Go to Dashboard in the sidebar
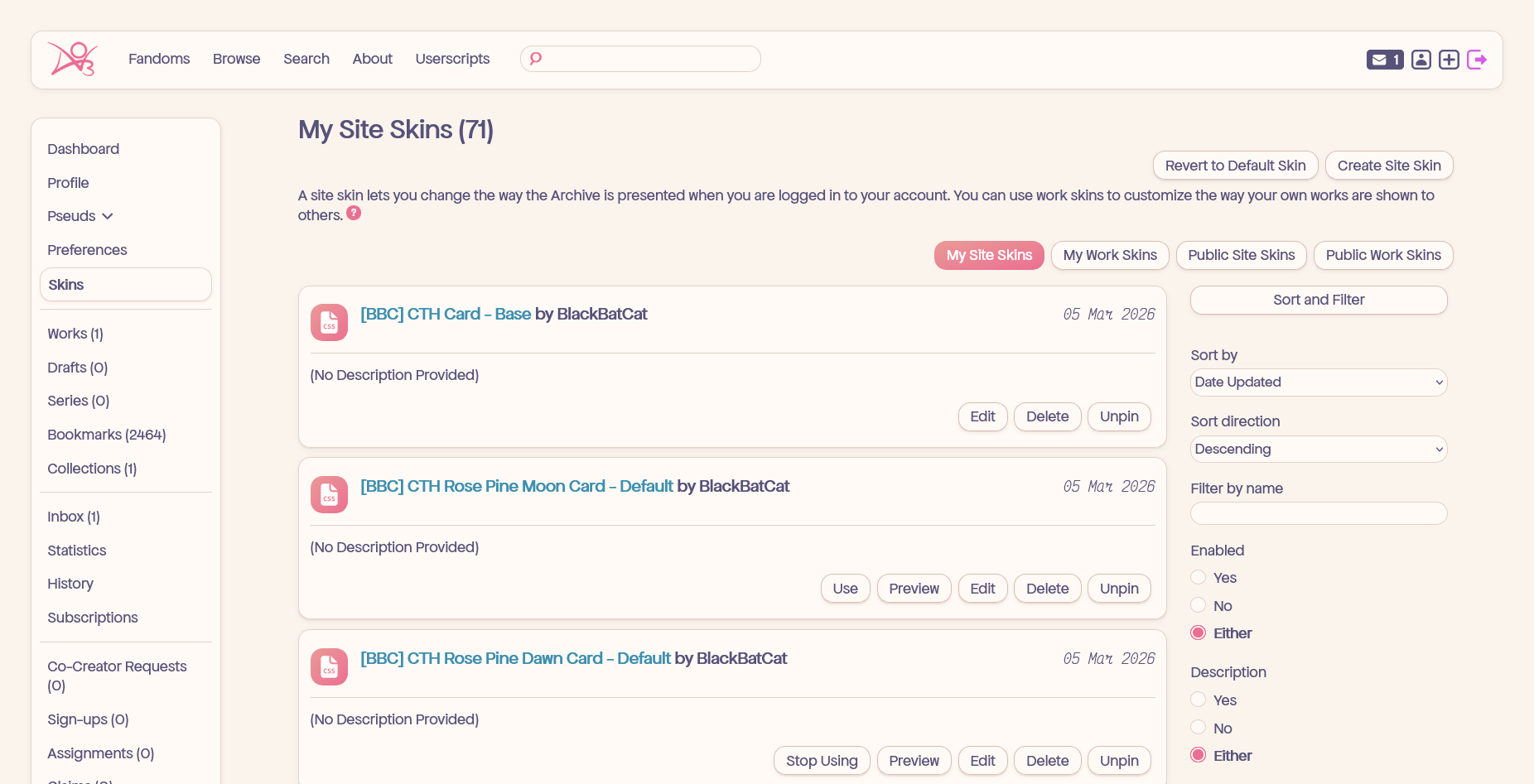The height and width of the screenshot is (784, 1534). click(83, 149)
